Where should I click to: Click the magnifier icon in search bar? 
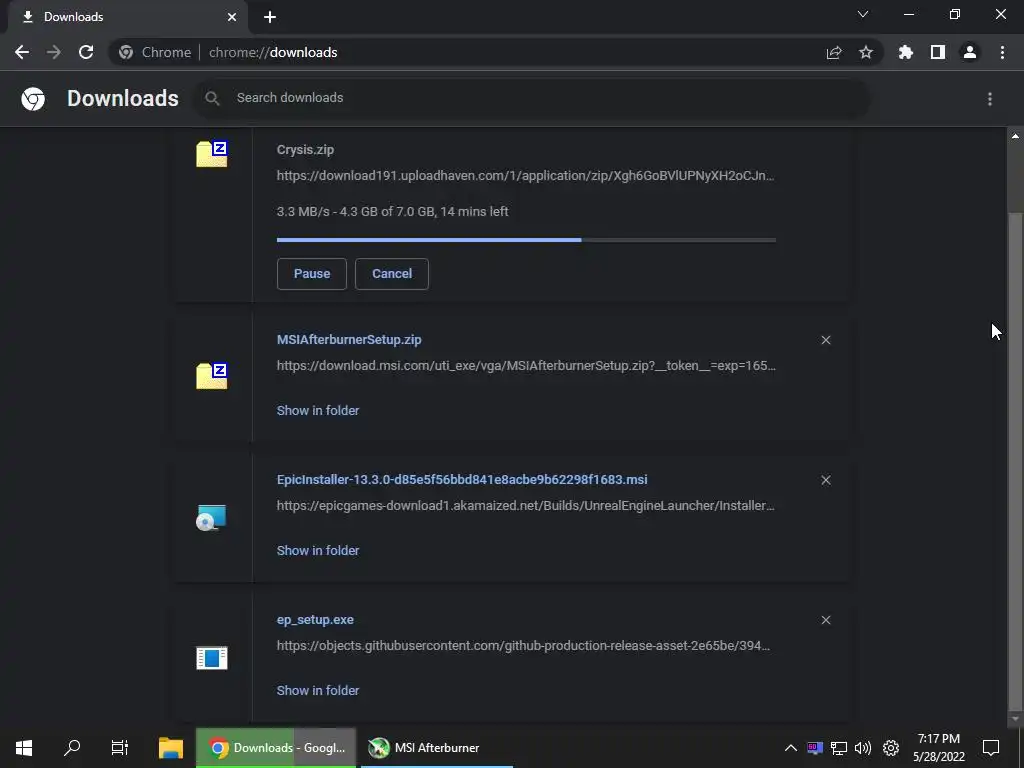click(x=212, y=98)
